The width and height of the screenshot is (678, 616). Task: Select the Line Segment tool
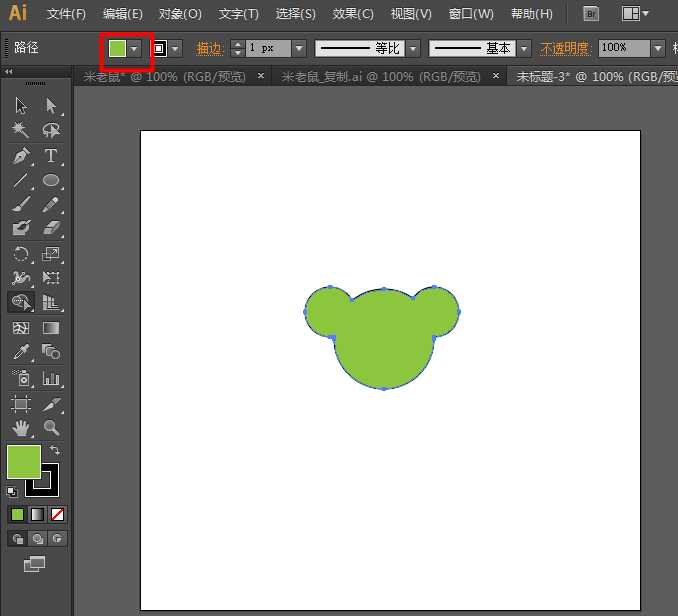pos(20,180)
